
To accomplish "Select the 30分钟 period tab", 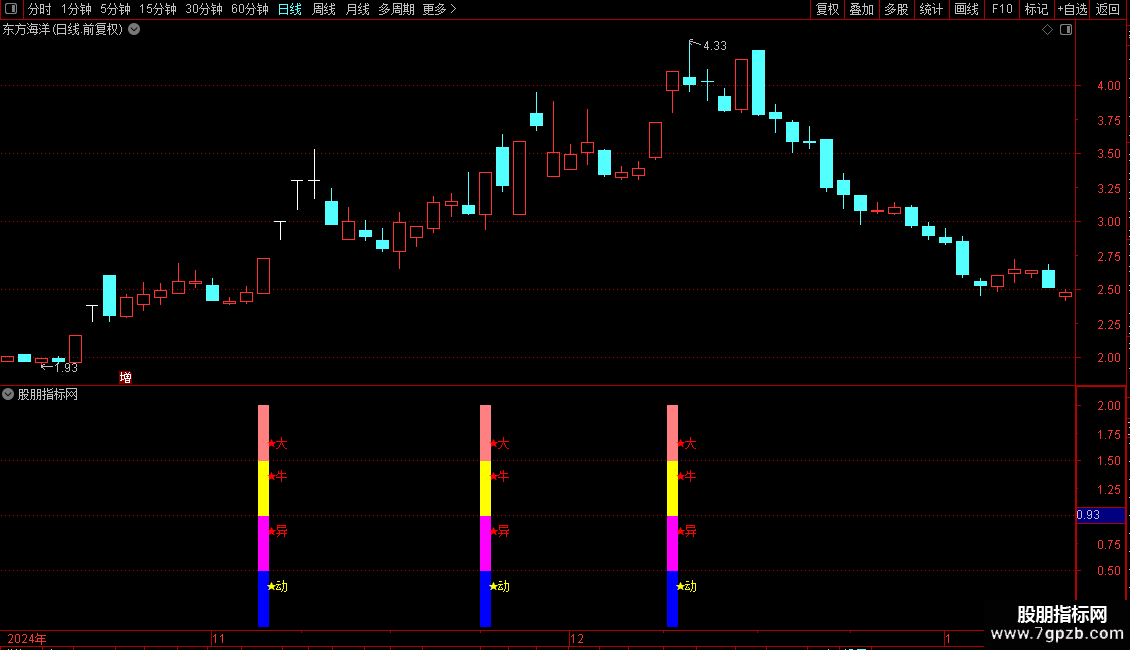I will pyautogui.click(x=203, y=9).
